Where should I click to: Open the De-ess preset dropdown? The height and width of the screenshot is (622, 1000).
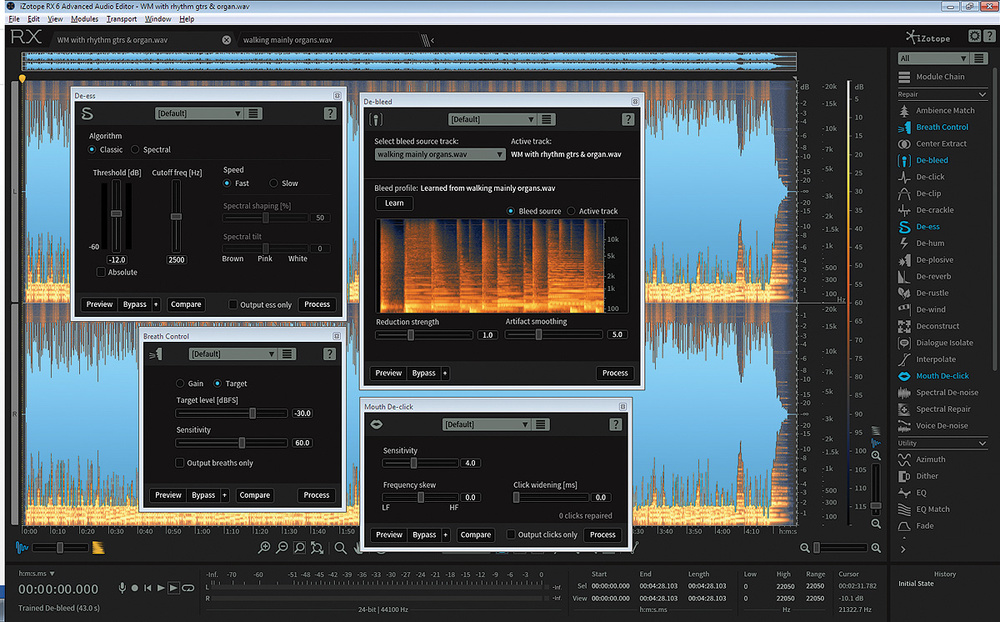point(199,113)
